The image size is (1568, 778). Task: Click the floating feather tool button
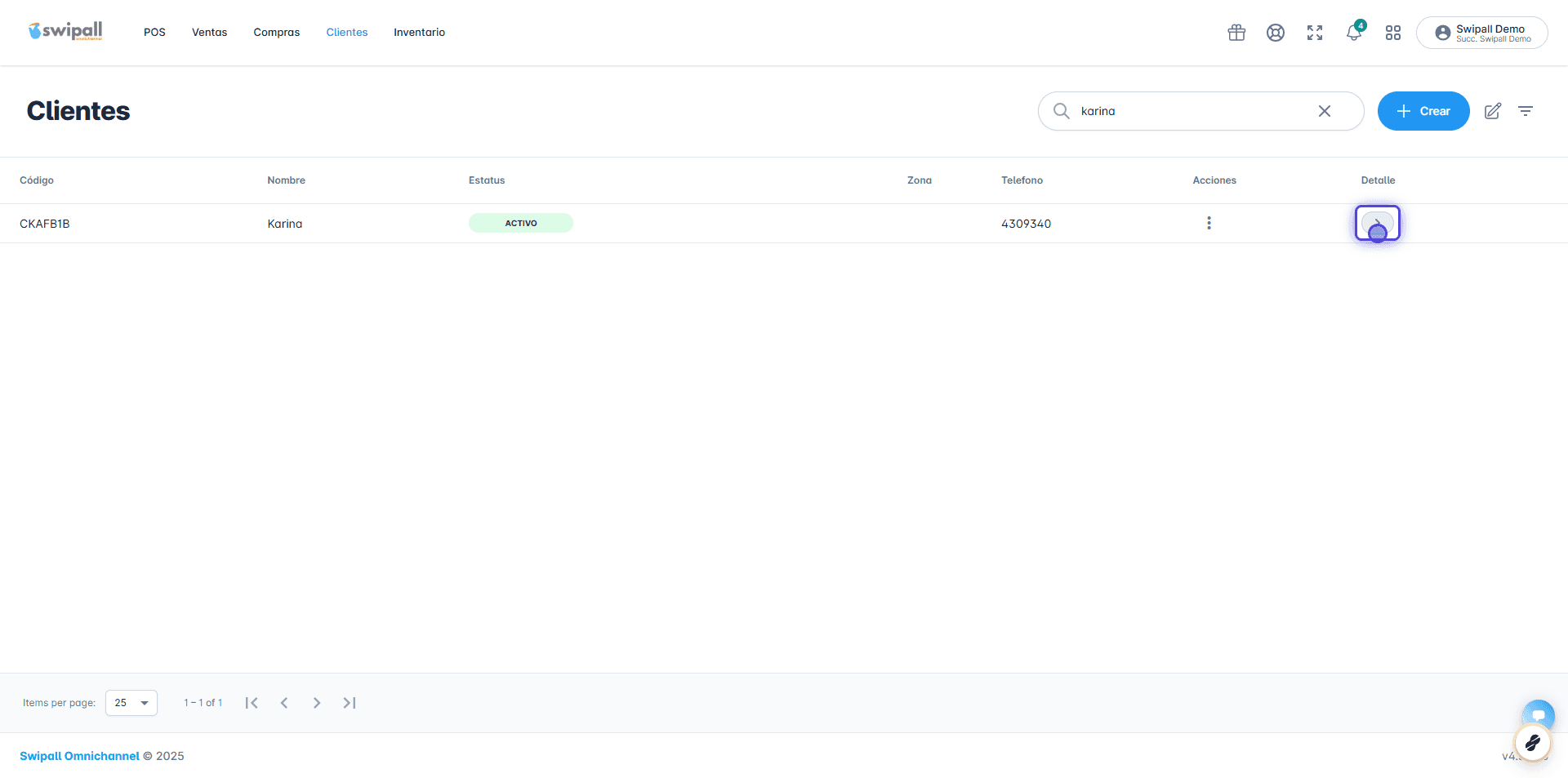[1532, 744]
